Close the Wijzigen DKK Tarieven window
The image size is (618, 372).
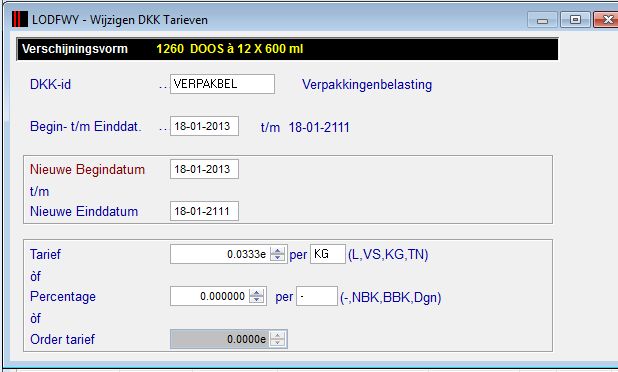click(606, 20)
